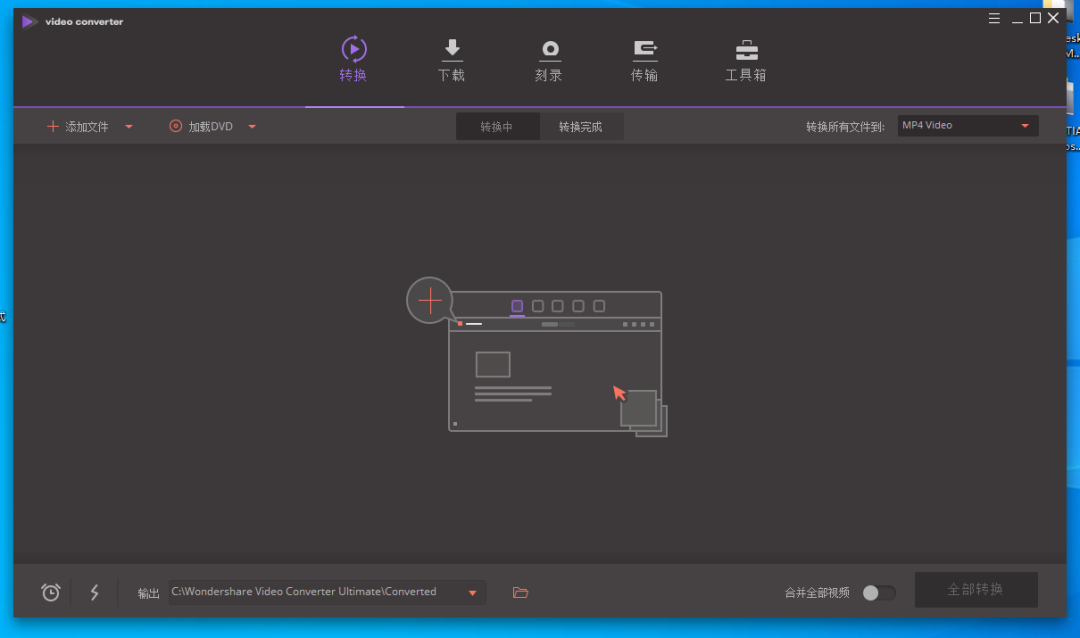Expand the 添加文件 dropdown arrow
The width and height of the screenshot is (1080, 638).
click(x=129, y=127)
